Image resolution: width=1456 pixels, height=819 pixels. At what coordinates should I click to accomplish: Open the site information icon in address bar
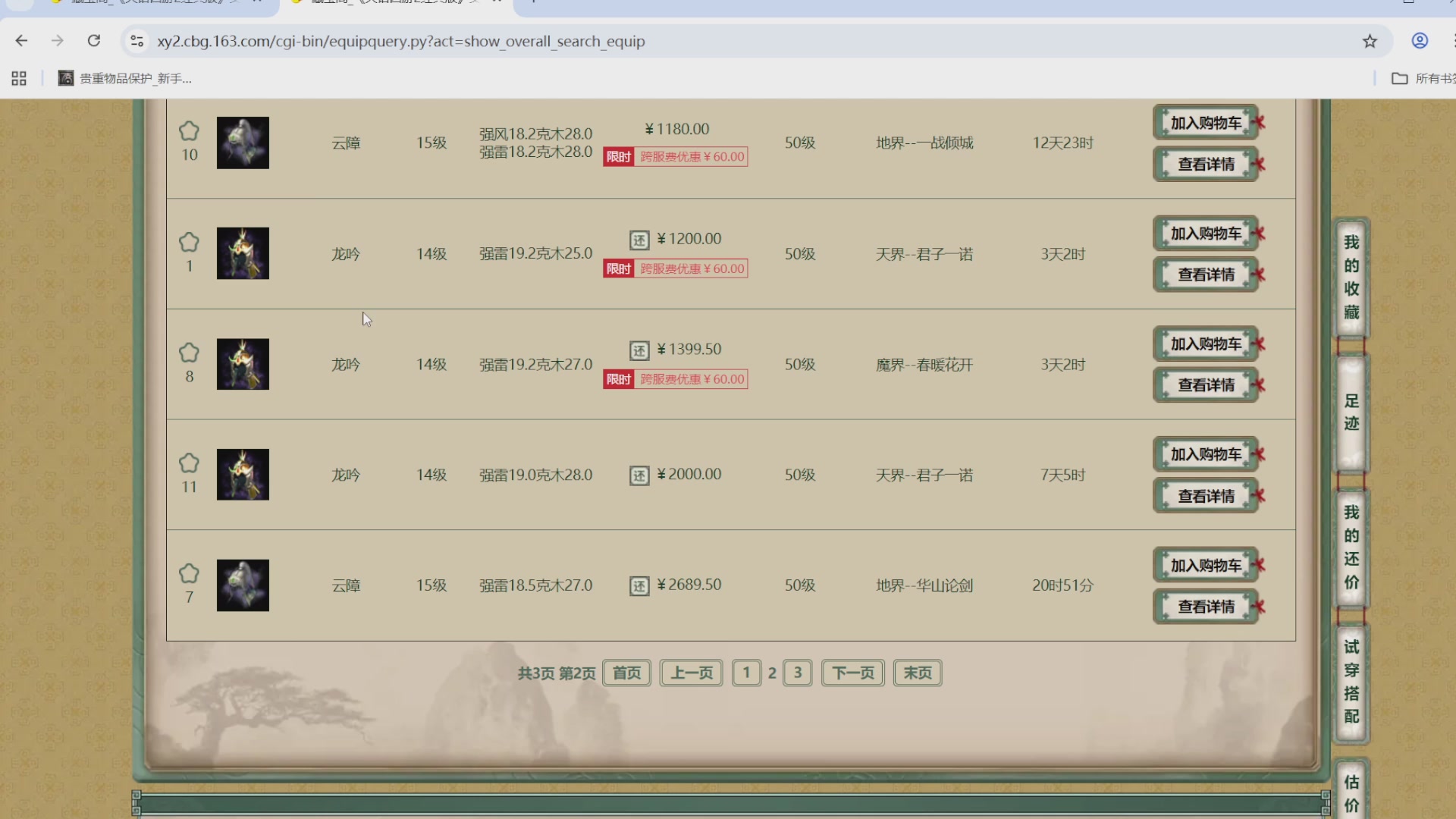tap(137, 41)
